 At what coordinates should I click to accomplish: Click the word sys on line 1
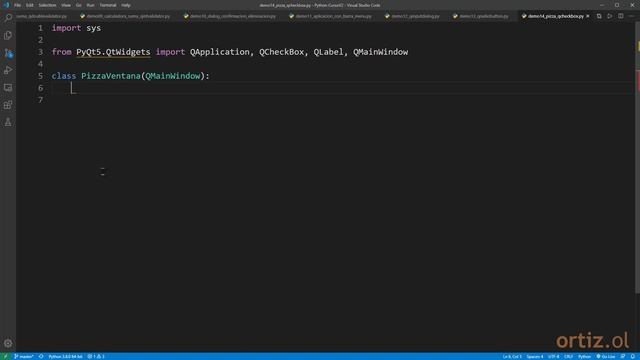93,28
